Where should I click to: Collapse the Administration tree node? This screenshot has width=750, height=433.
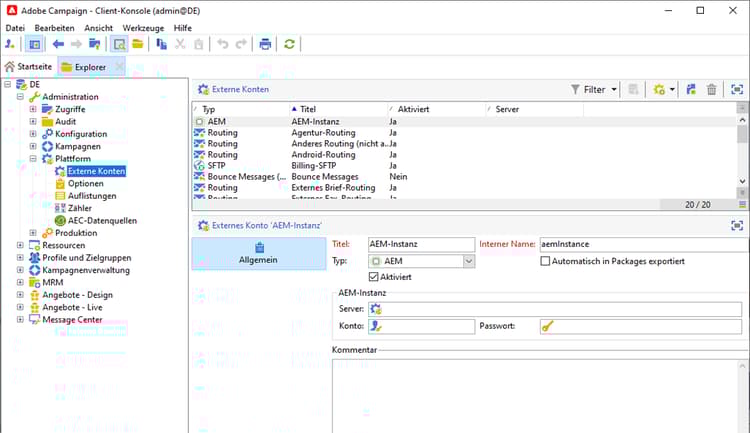click(x=20, y=97)
